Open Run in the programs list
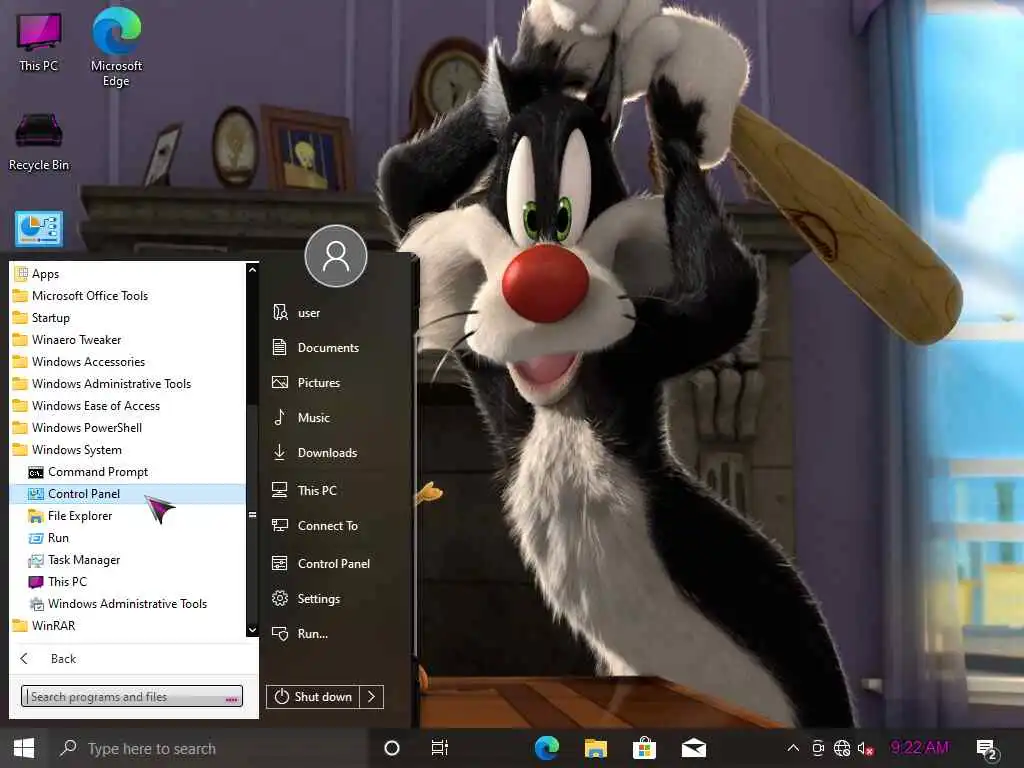This screenshot has height=768, width=1024. (x=128, y=537)
